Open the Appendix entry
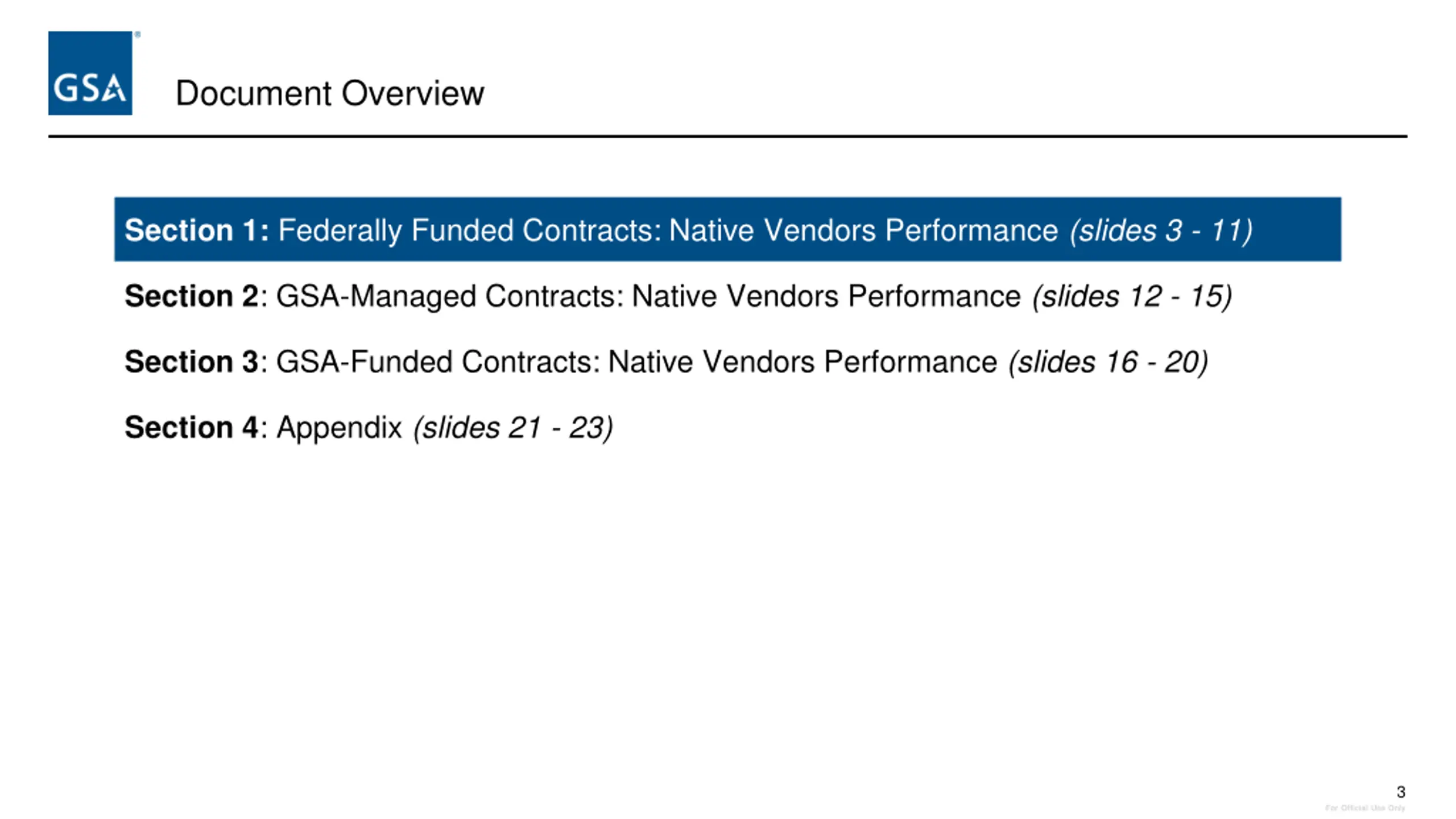Viewport: 1456px width, 819px height. pos(339,427)
